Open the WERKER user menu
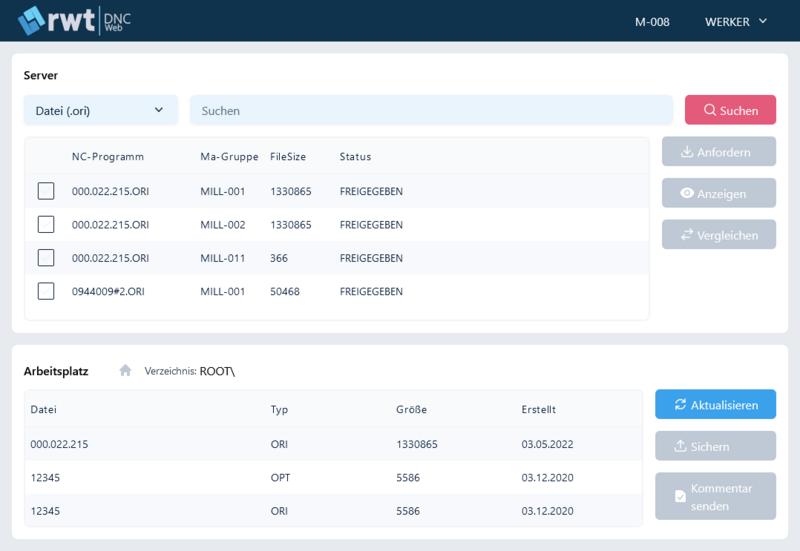 click(736, 22)
